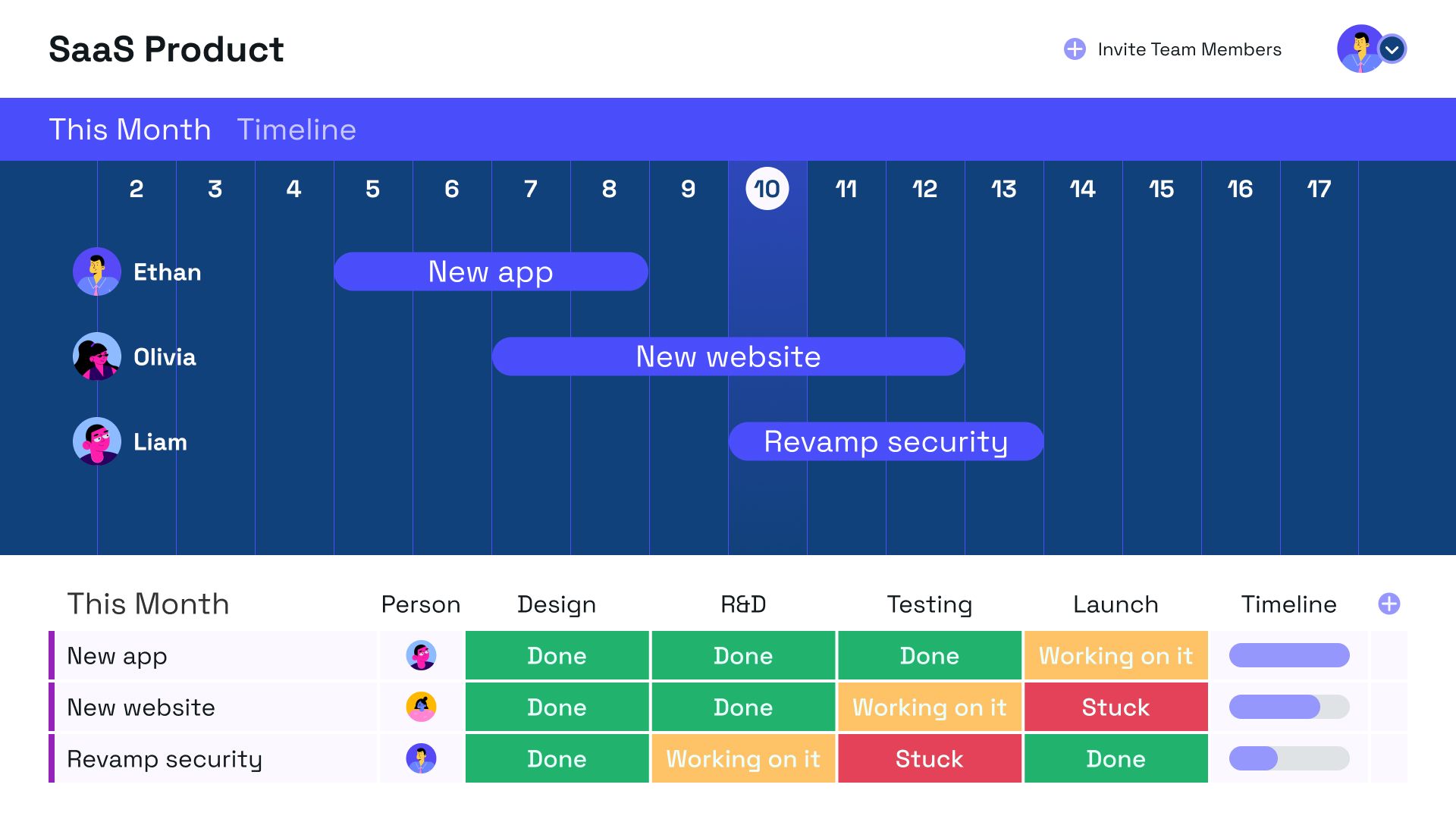Click Olivia's avatar in the timeline
1456x819 pixels.
point(96,356)
